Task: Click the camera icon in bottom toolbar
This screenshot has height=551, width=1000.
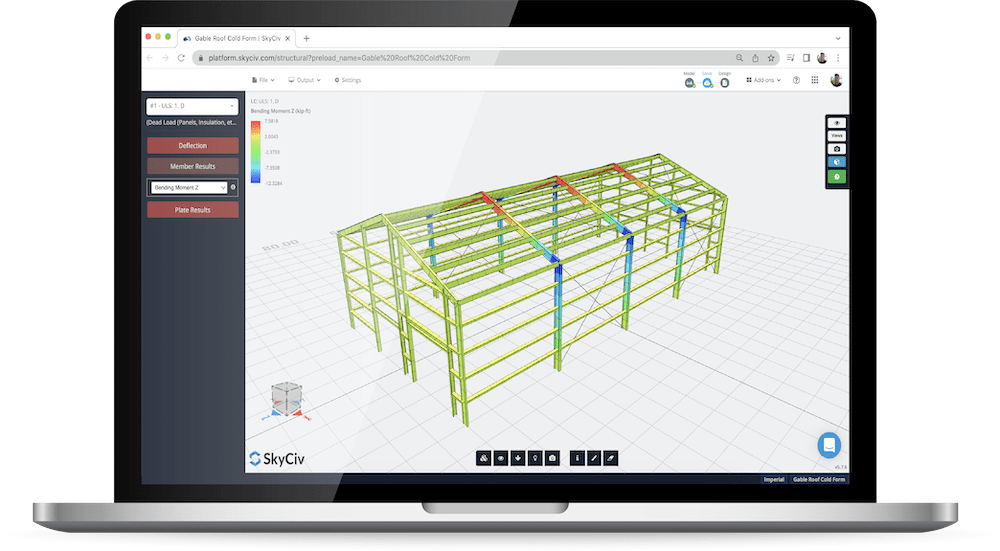Action: (552, 458)
